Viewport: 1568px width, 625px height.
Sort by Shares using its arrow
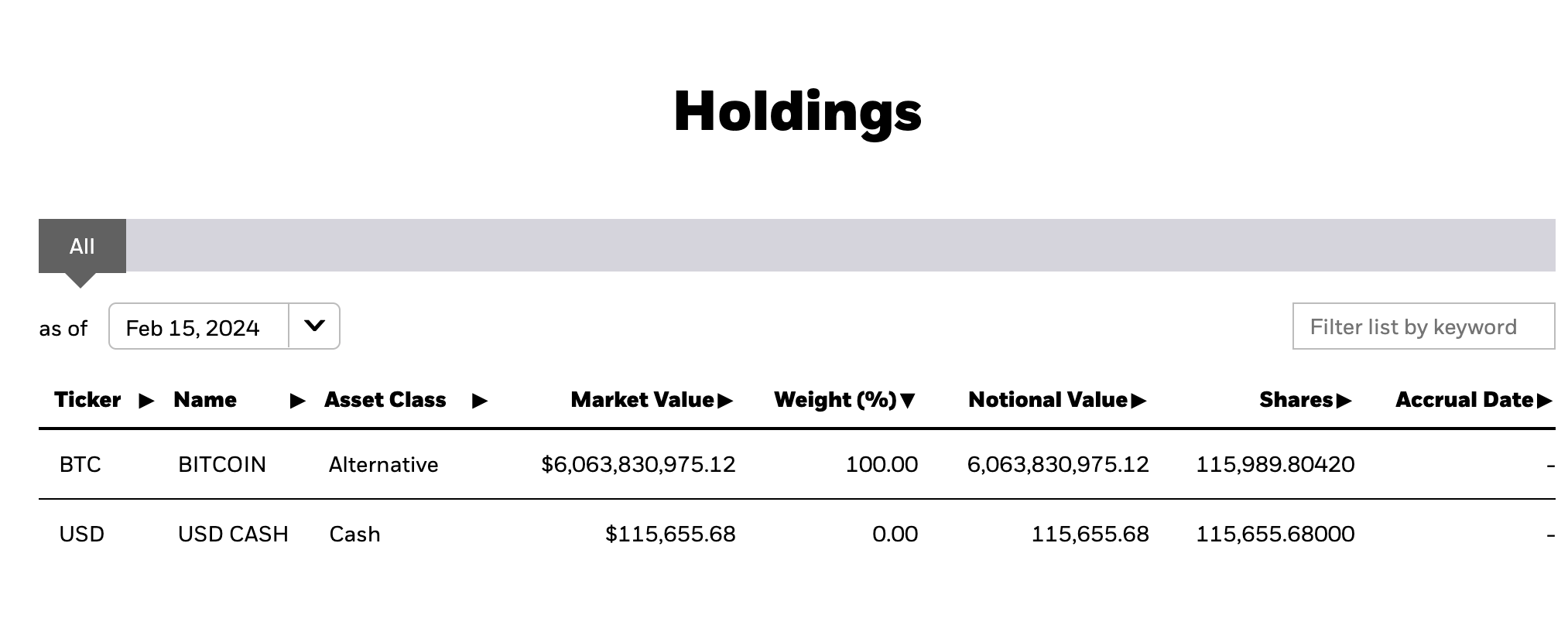click(x=1344, y=401)
